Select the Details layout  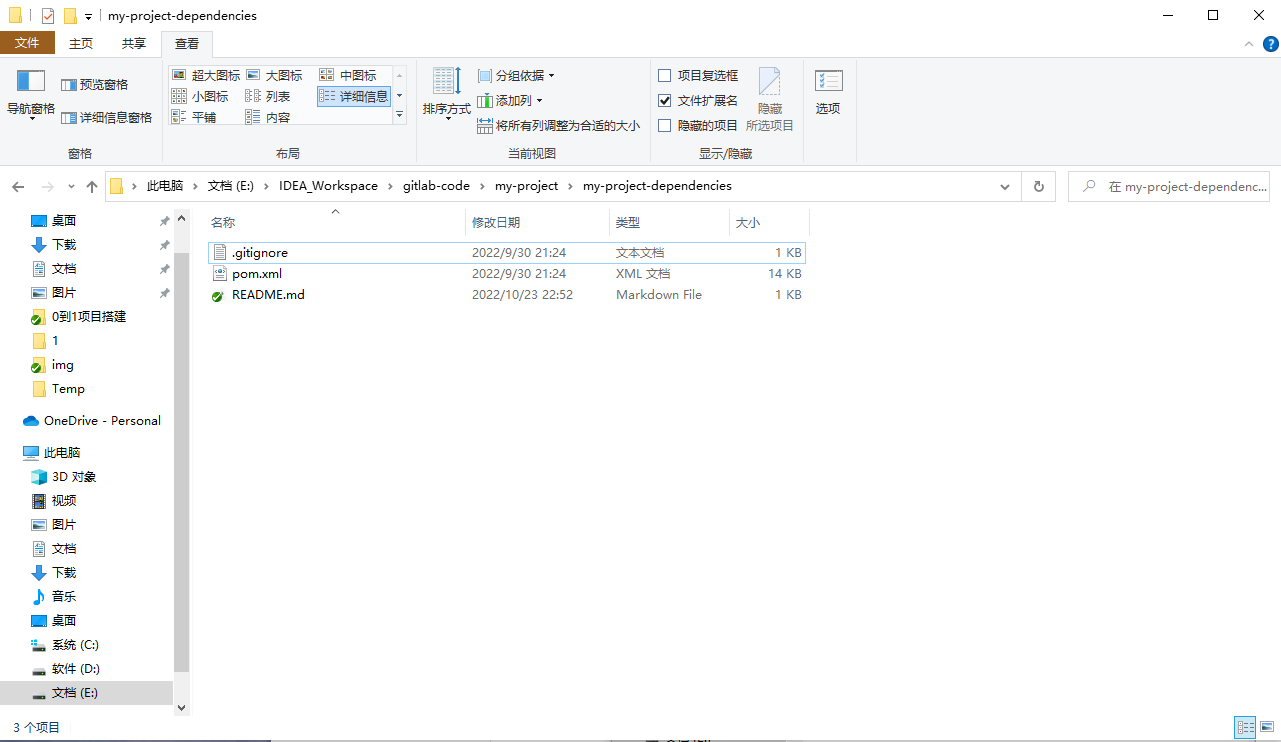(354, 96)
